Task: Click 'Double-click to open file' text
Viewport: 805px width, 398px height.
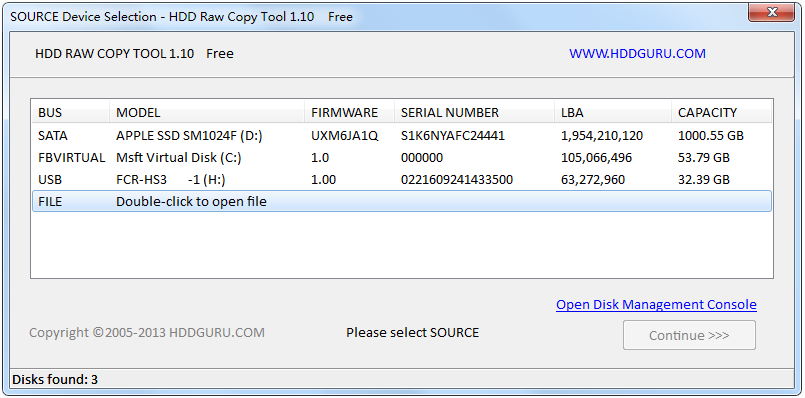Action: 191,201
